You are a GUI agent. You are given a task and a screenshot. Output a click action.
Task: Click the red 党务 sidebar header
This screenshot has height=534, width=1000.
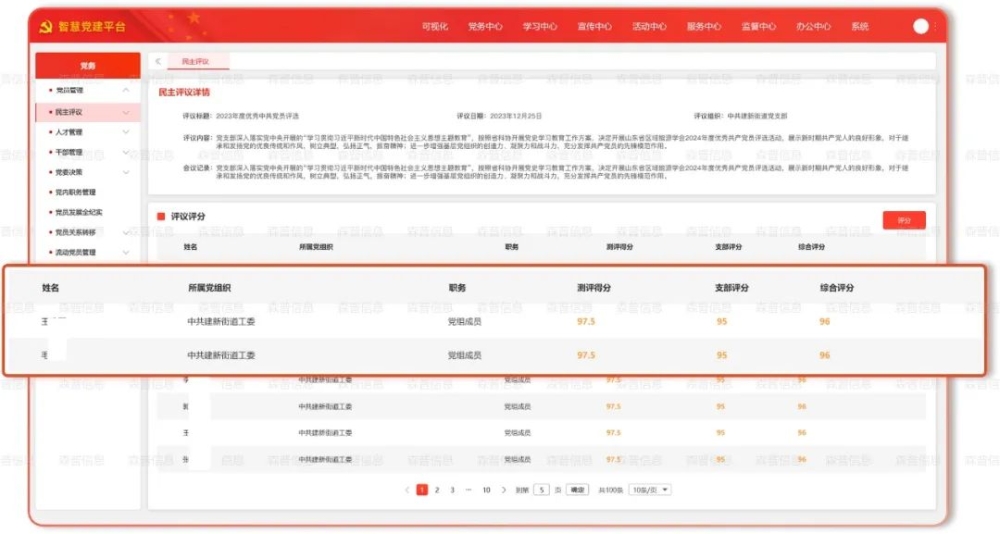[x=88, y=65]
